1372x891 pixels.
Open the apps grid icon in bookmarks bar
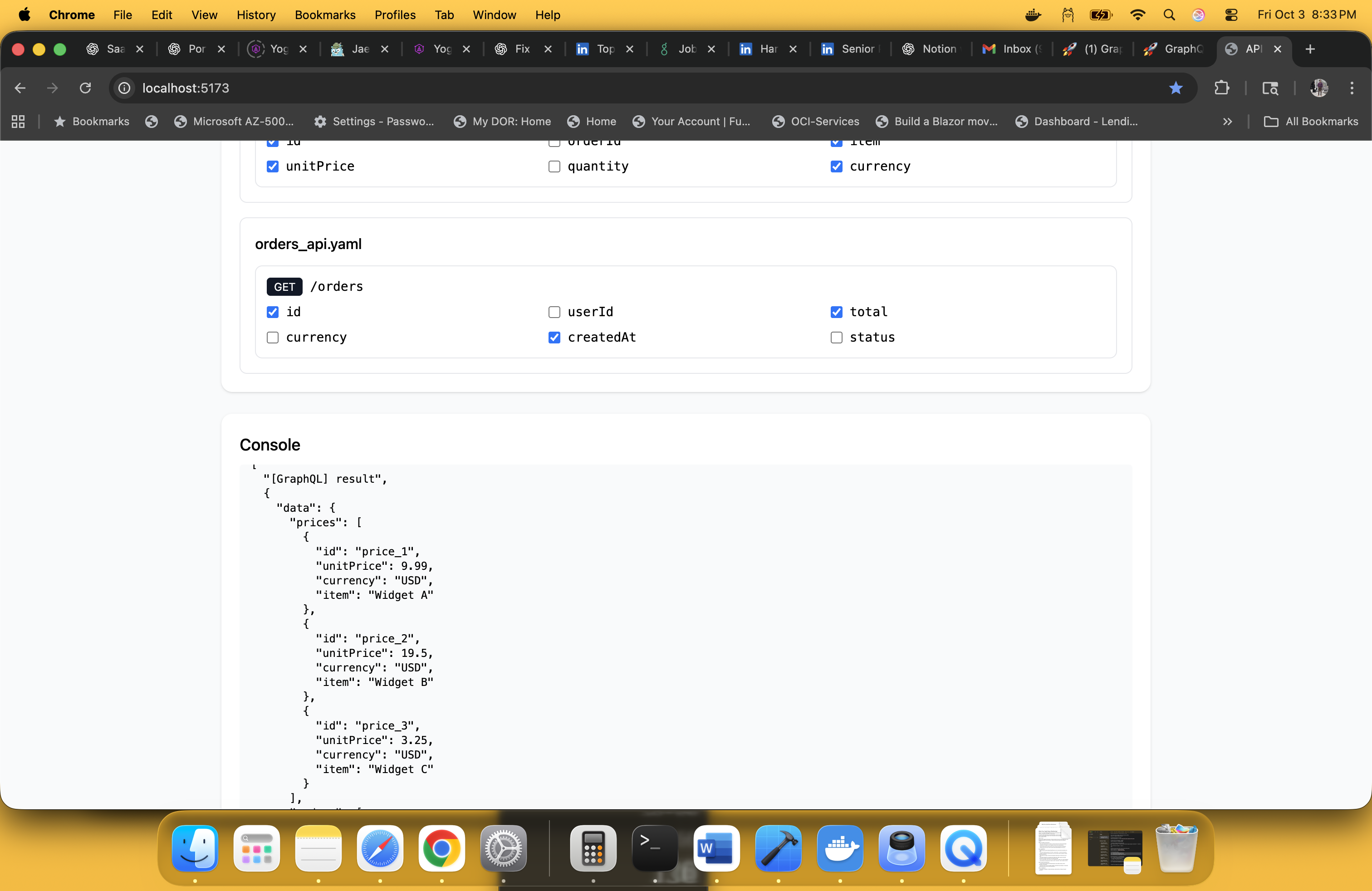click(x=18, y=122)
